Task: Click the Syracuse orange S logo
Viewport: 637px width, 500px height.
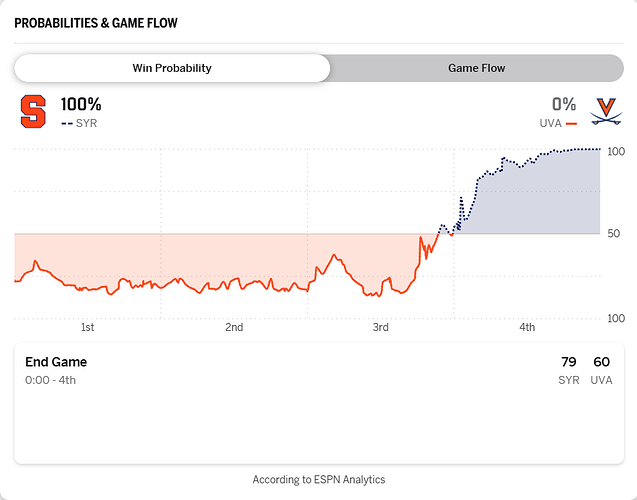Action: click(x=33, y=112)
